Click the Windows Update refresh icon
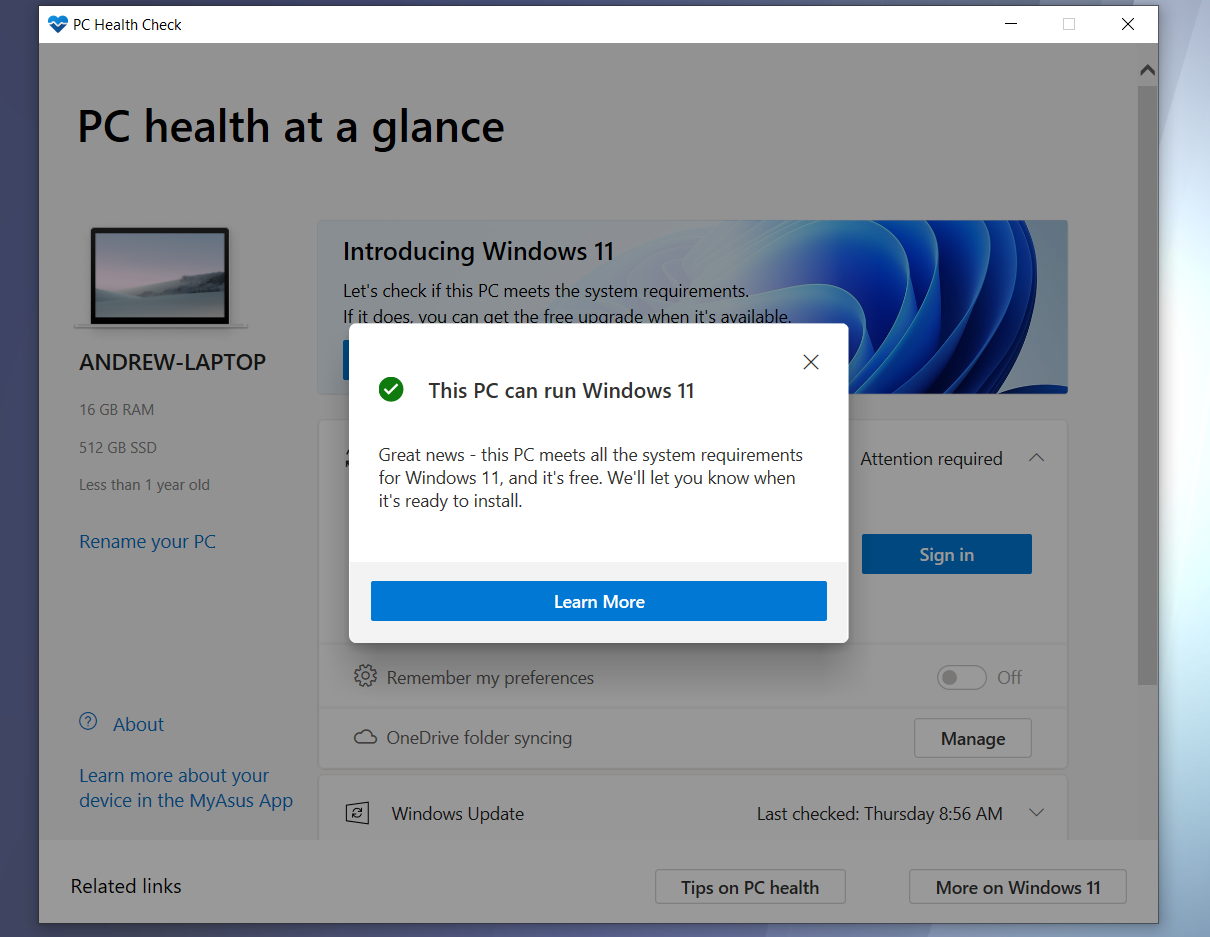This screenshot has width=1210, height=937. click(357, 813)
